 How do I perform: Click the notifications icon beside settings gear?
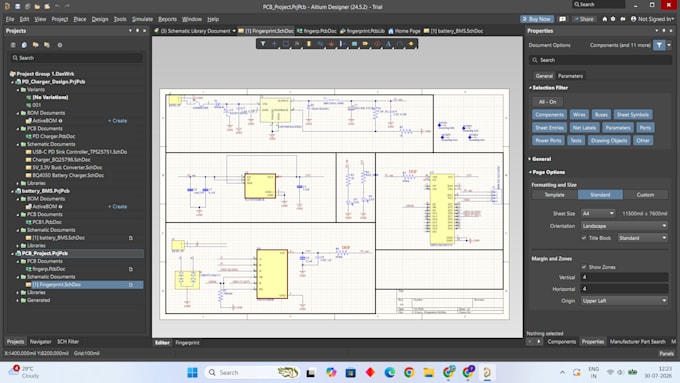623,19
